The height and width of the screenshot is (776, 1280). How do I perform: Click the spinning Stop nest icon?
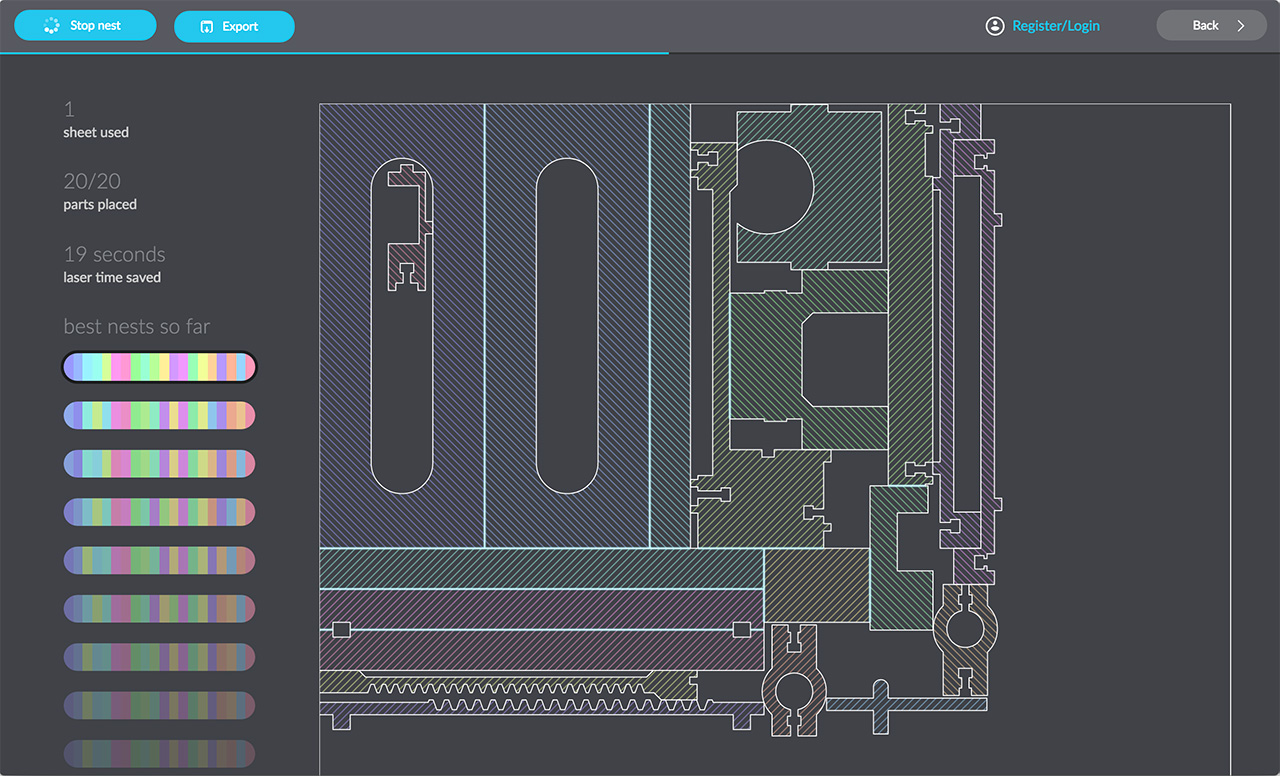tap(51, 25)
